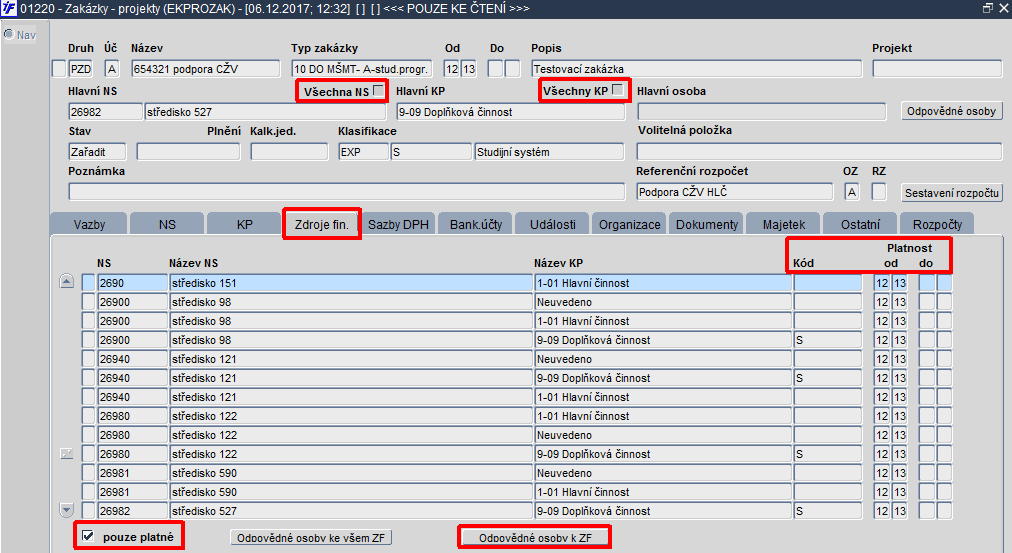Click the scroll-down arrow beside the NS list
The width and height of the screenshot is (1012, 553).
pos(66,510)
